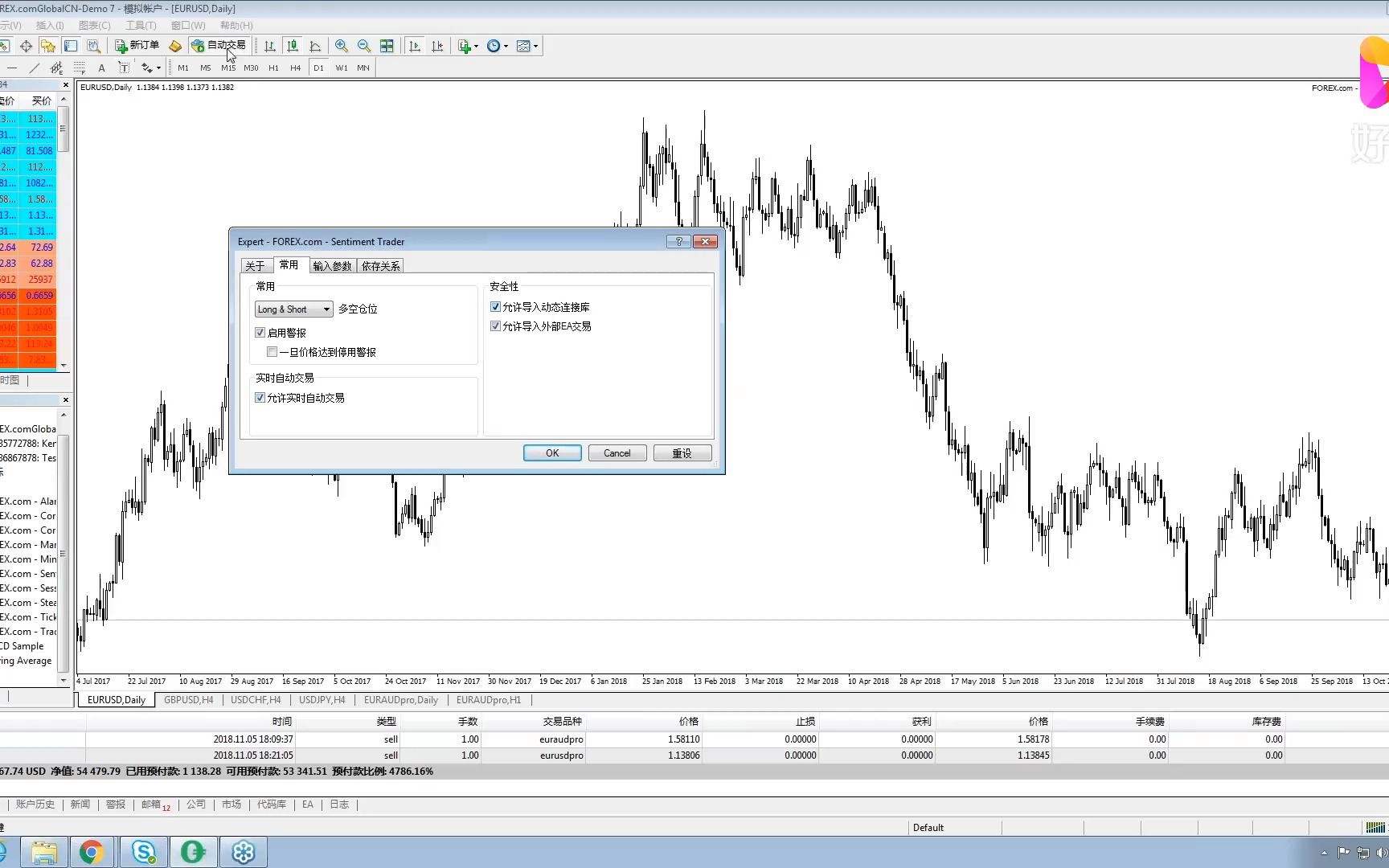Open the 新订单 (New Order) button
The height and width of the screenshot is (868, 1389).
tap(137, 46)
